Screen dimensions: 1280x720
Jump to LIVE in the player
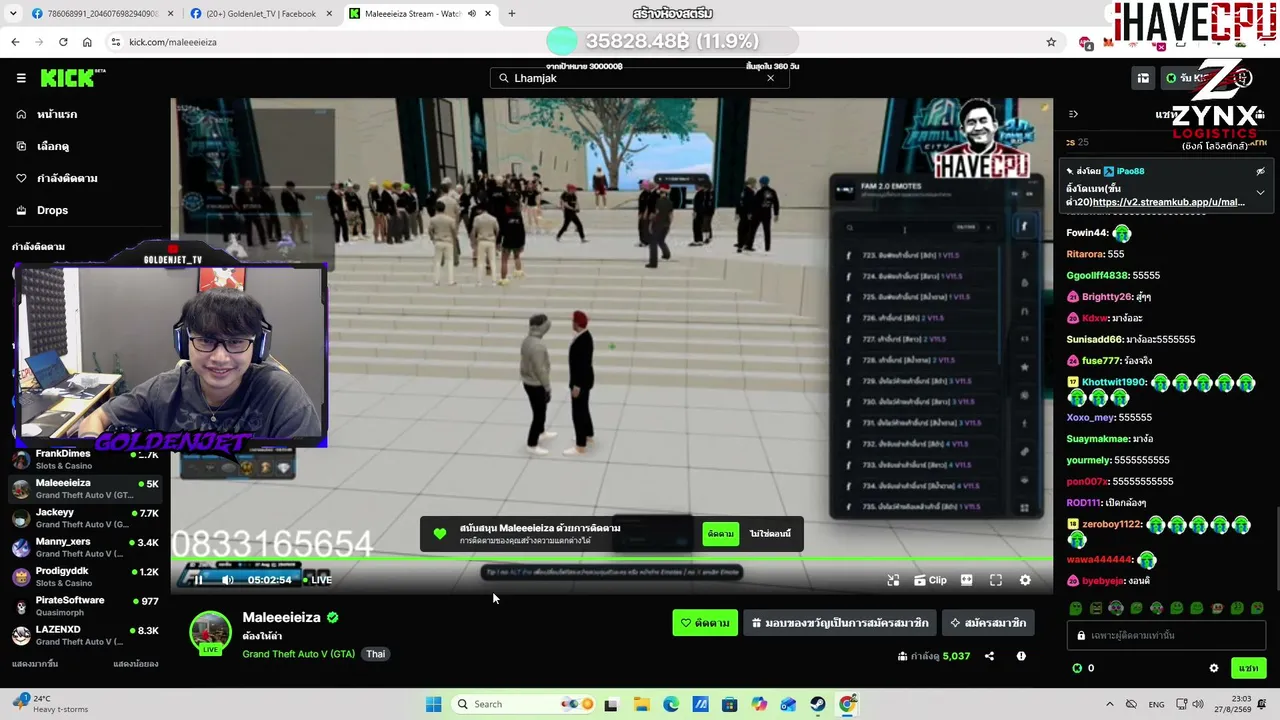(316, 580)
